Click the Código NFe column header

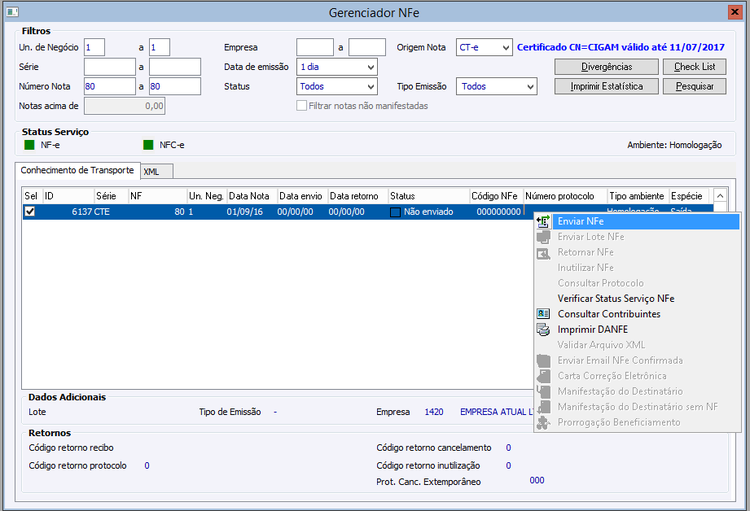click(496, 196)
